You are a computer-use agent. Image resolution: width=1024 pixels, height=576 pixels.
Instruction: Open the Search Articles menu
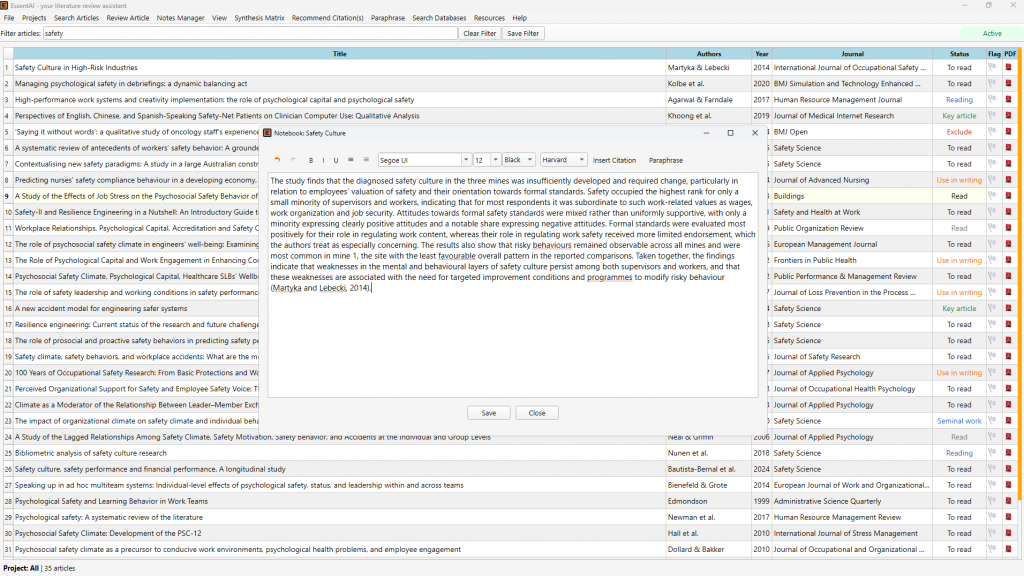click(76, 18)
